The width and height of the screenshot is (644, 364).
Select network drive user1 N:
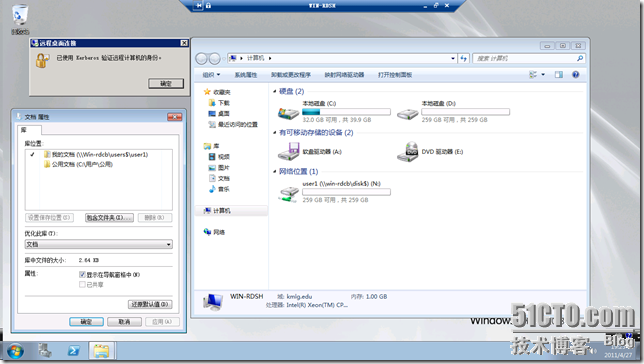point(288,193)
